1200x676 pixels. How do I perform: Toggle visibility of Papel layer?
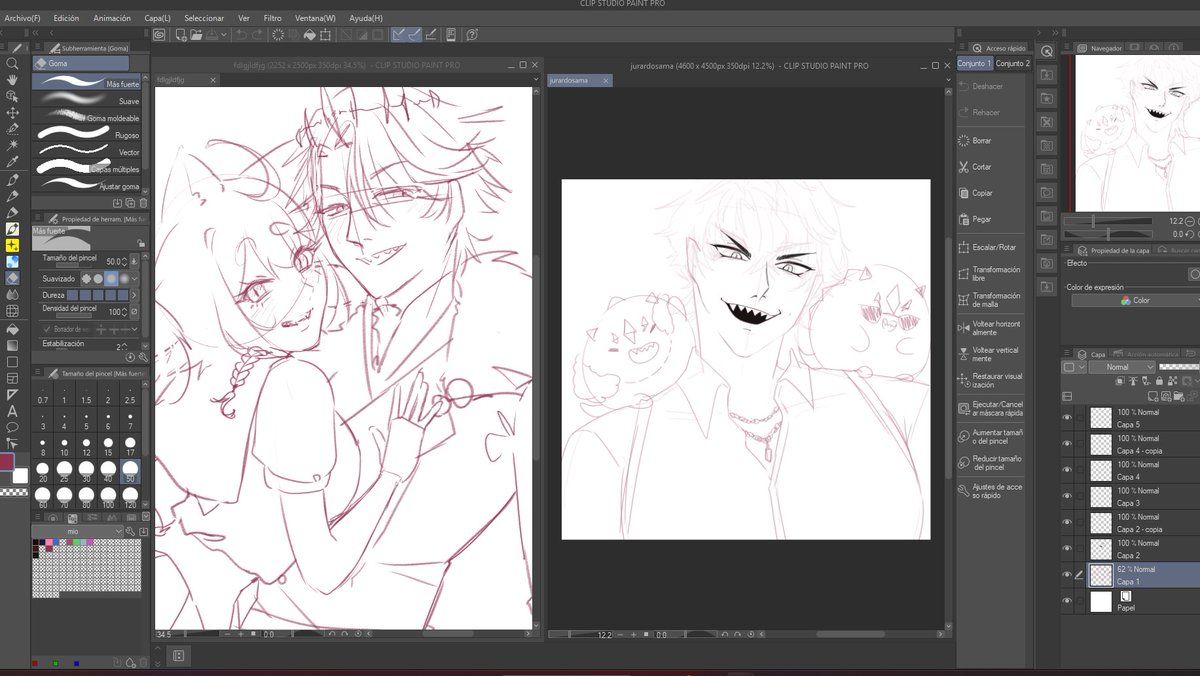pyautogui.click(x=1067, y=601)
